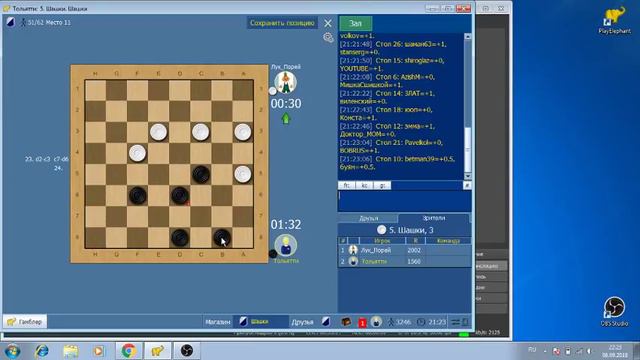Open File Explorer from taskbar

(71, 351)
